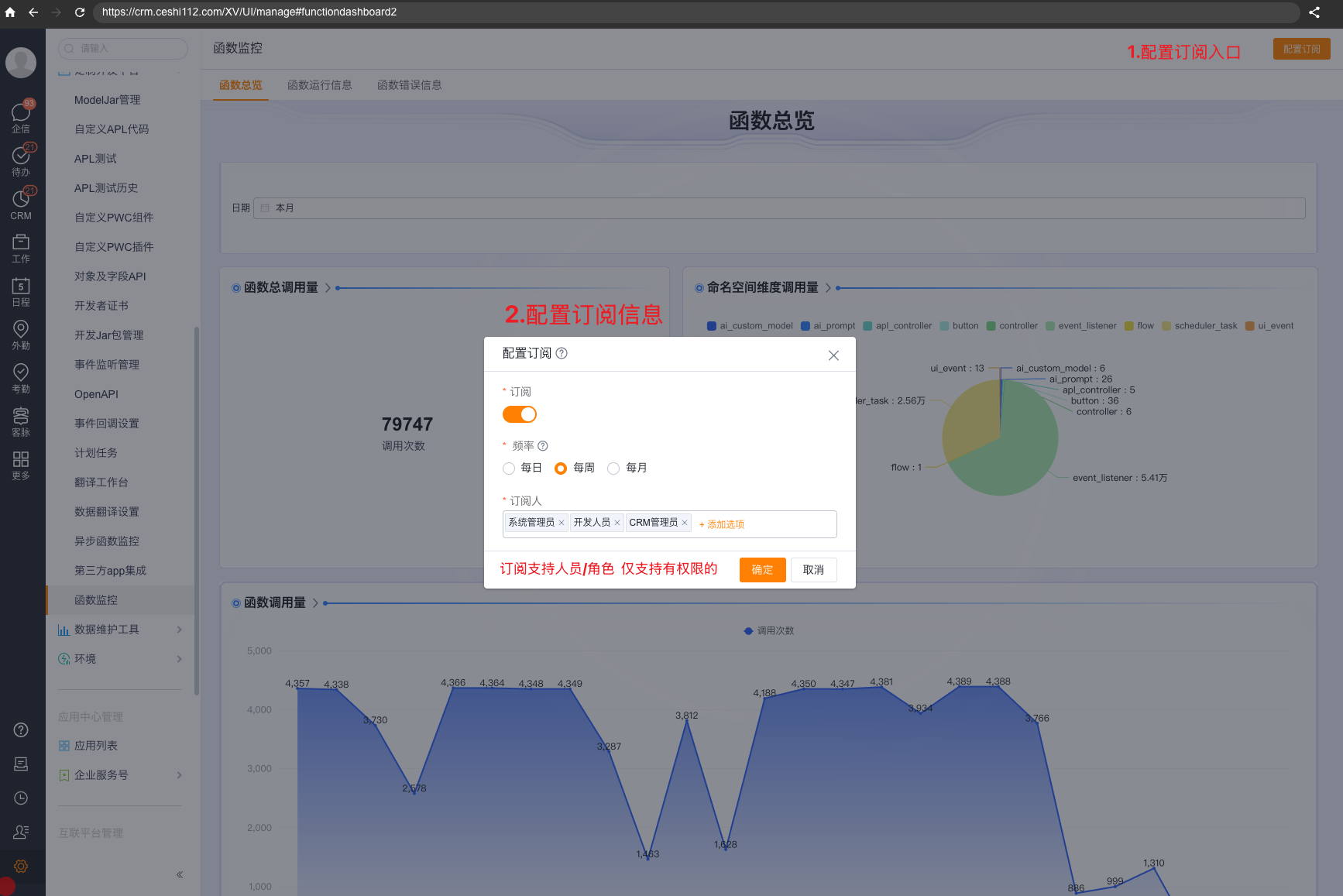
Task: Remove the 开发人员 subscriber tag
Action: coord(617,523)
